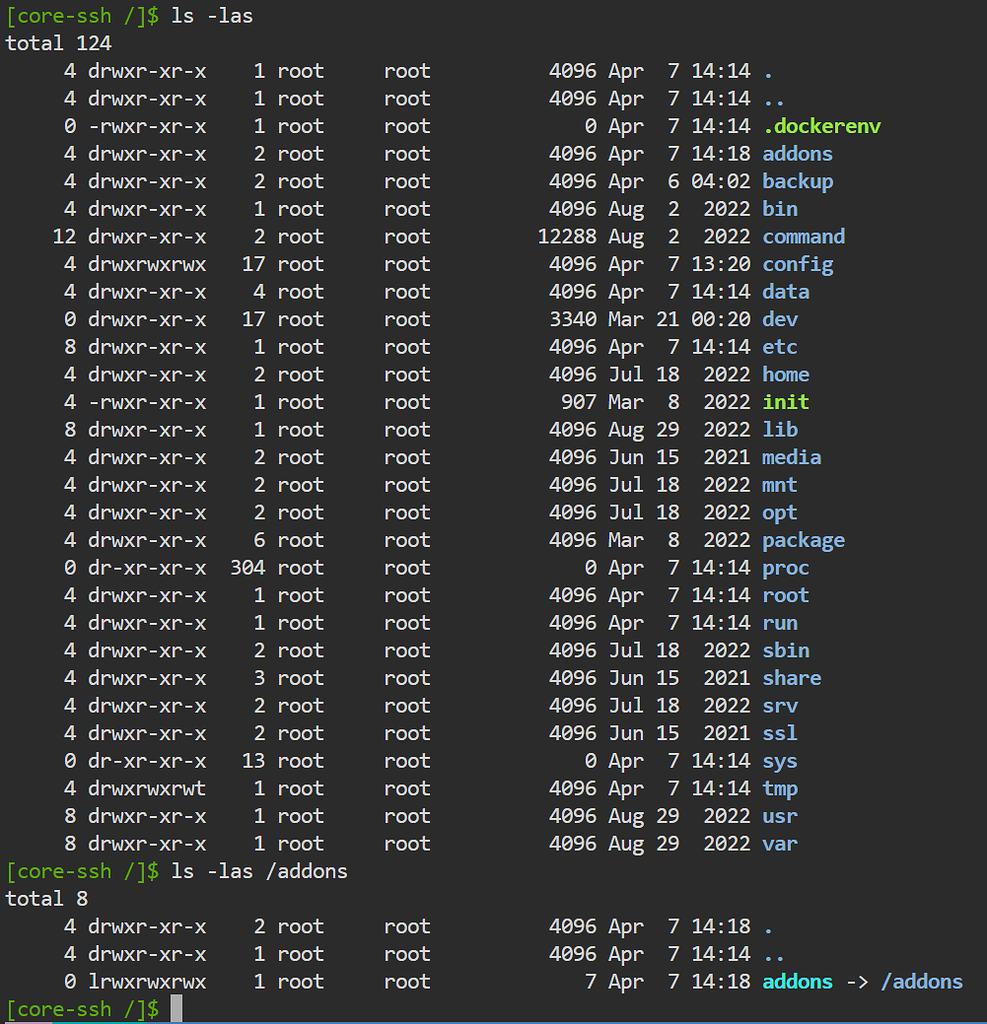Select the home directory name
987x1024 pixels.
pos(786,374)
